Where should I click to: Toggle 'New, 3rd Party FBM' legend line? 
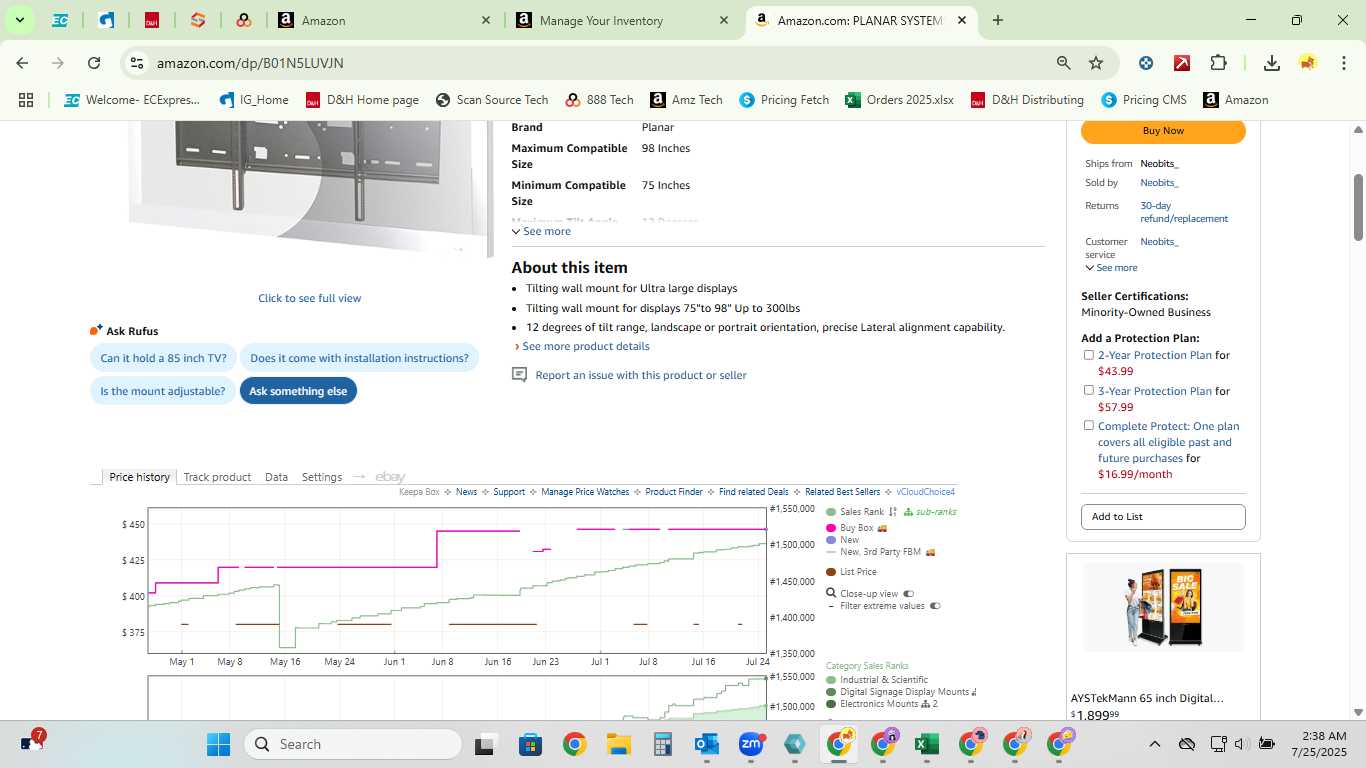(x=831, y=552)
